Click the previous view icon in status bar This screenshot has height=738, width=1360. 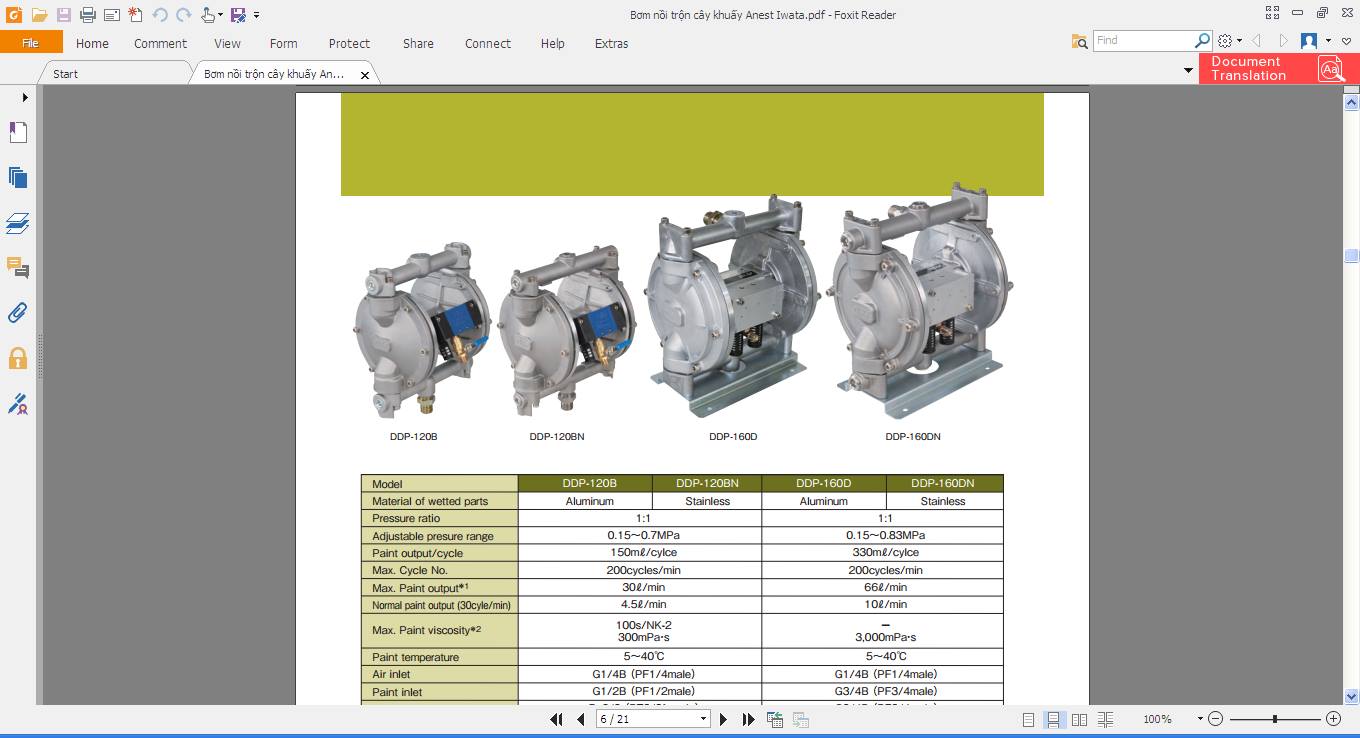[775, 719]
